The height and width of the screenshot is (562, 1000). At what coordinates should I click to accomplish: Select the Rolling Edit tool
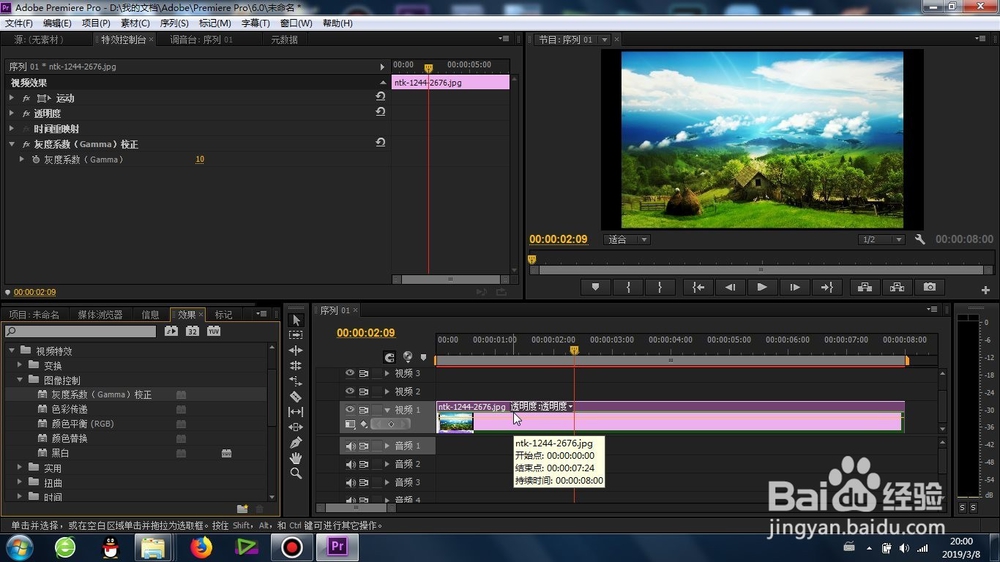pos(296,366)
